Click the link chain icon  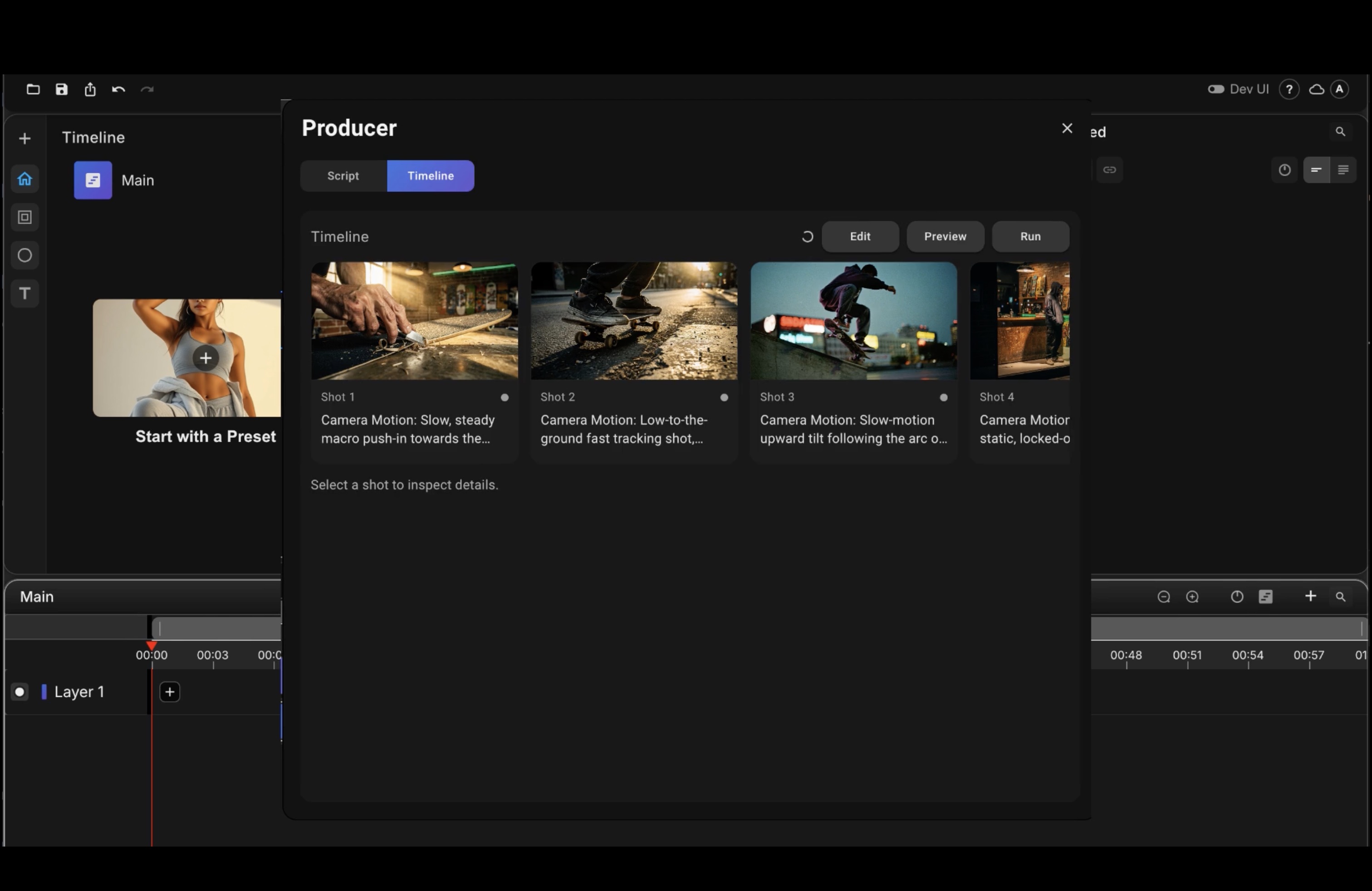[1109, 170]
